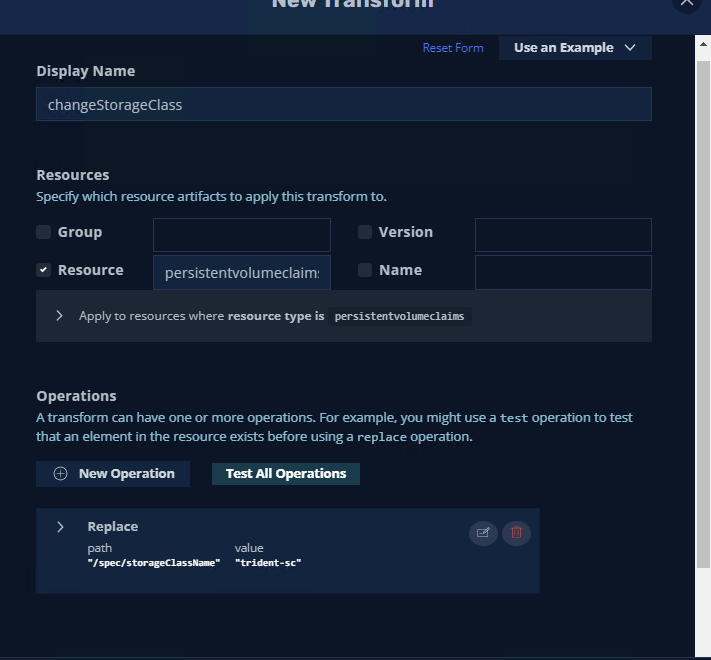Close the New Transform dialog
This screenshot has height=660, width=711.
686,3
